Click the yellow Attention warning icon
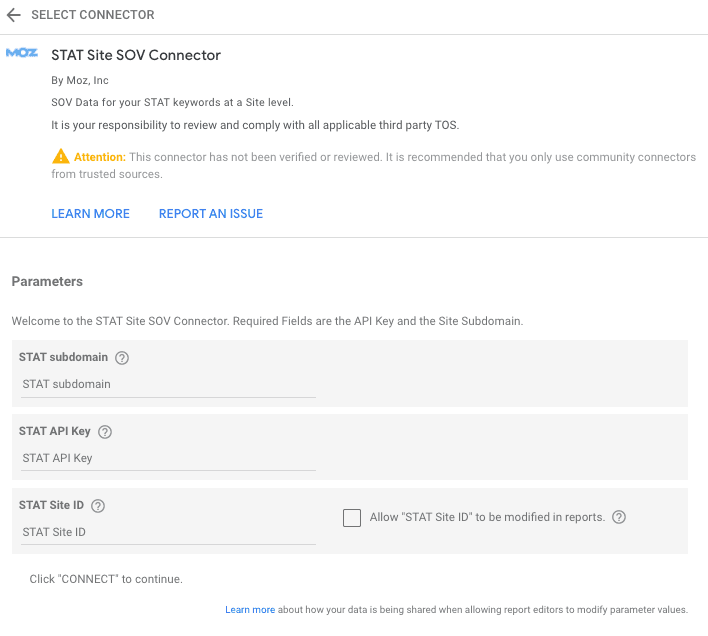Viewport: 708px width, 636px height. pos(61,157)
